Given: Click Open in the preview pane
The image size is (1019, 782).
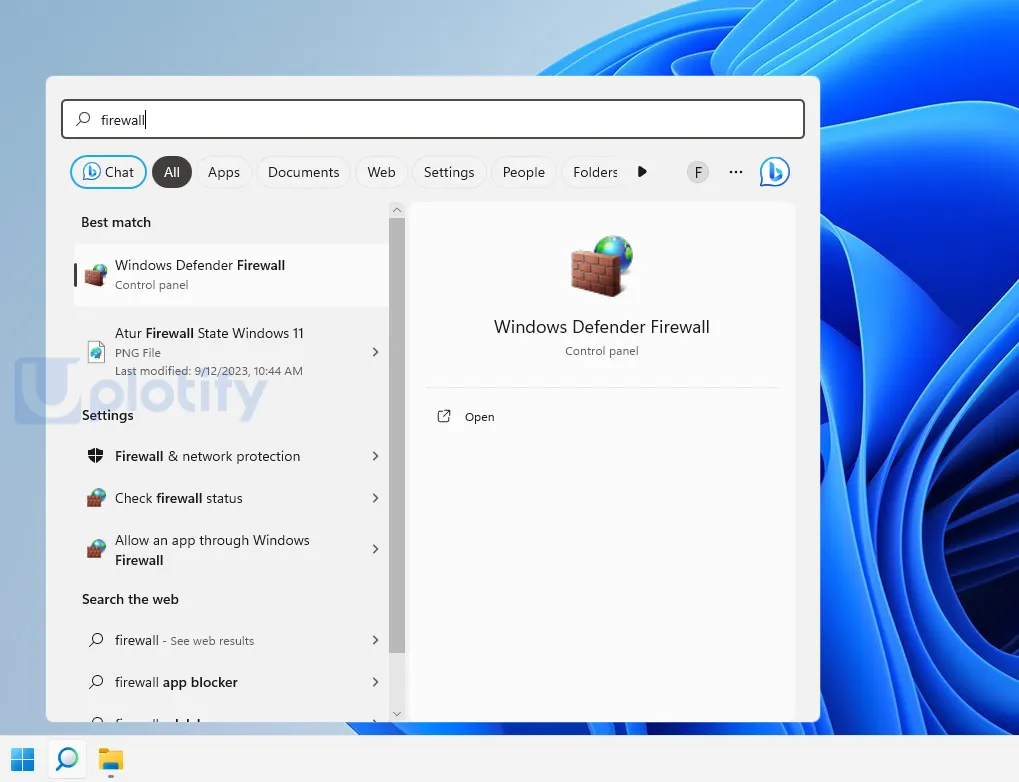Looking at the screenshot, I should (x=480, y=417).
